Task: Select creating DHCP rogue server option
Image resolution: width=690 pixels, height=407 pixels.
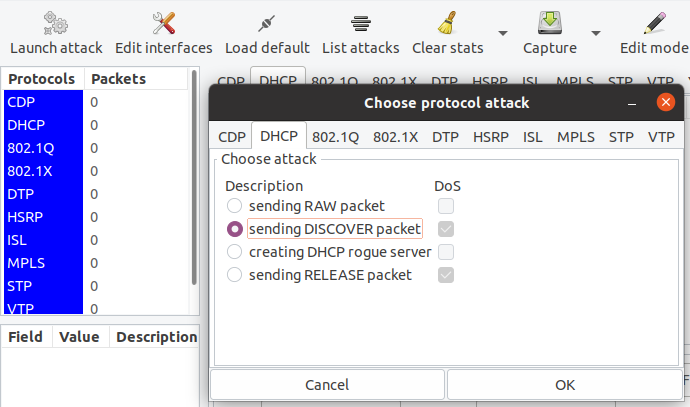Action: coord(234,252)
